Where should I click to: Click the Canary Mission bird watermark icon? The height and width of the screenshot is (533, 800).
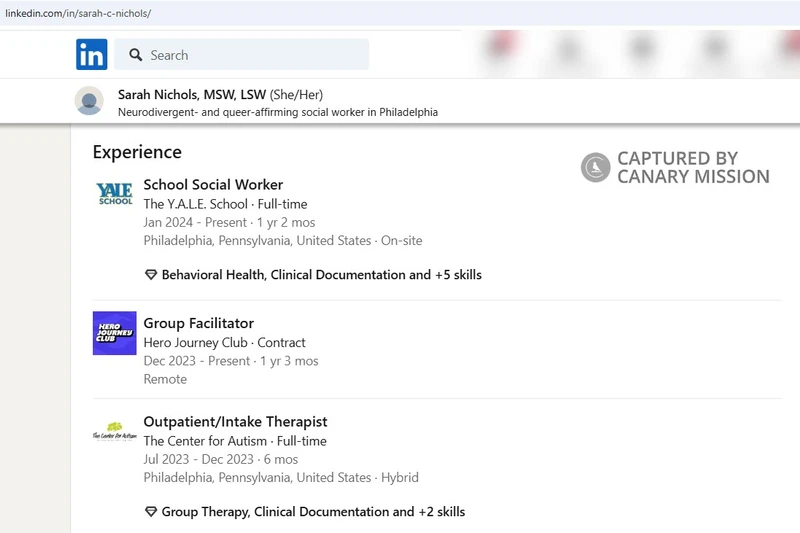[x=596, y=168]
